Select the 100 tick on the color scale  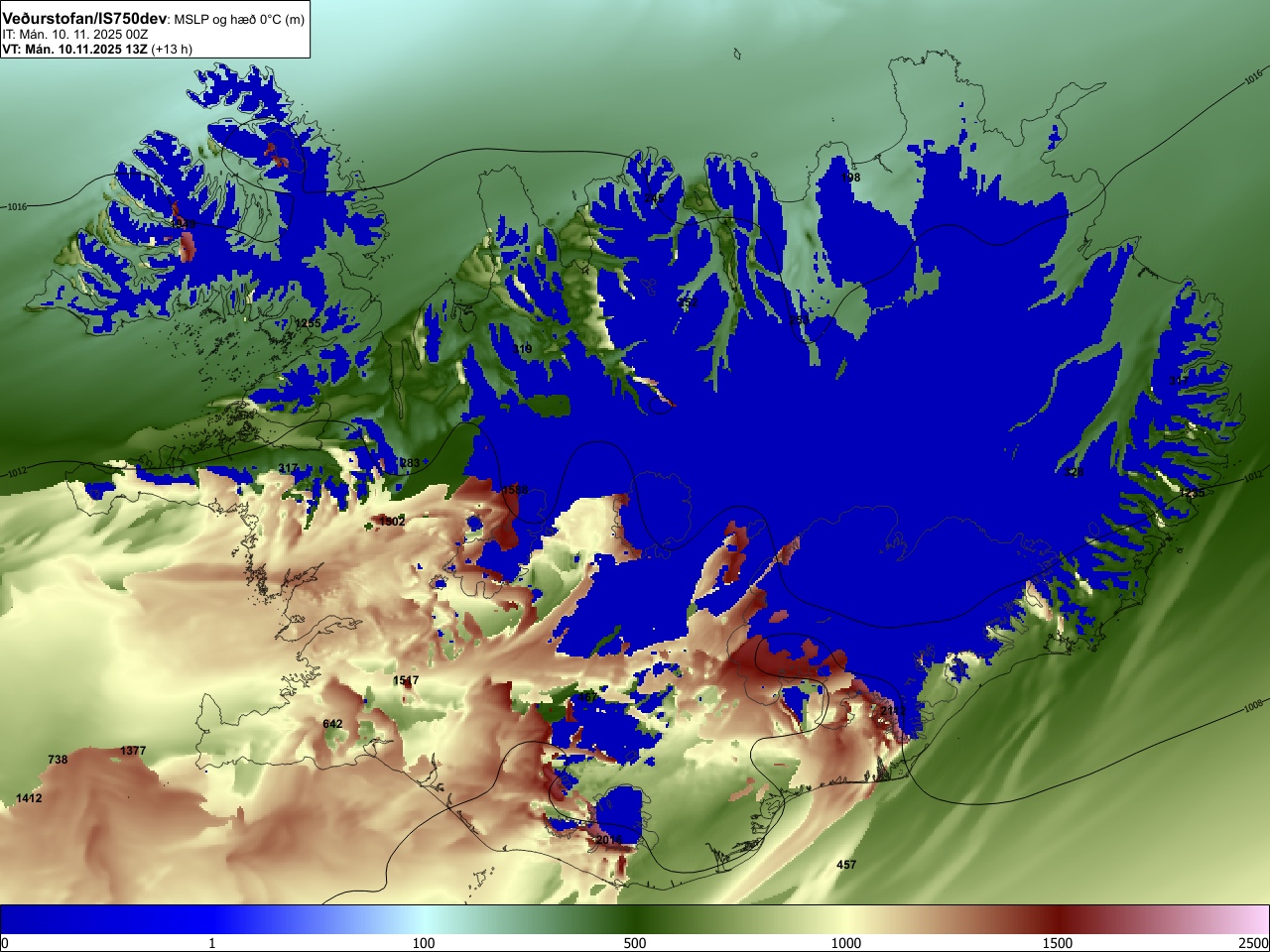pyautogui.click(x=424, y=942)
